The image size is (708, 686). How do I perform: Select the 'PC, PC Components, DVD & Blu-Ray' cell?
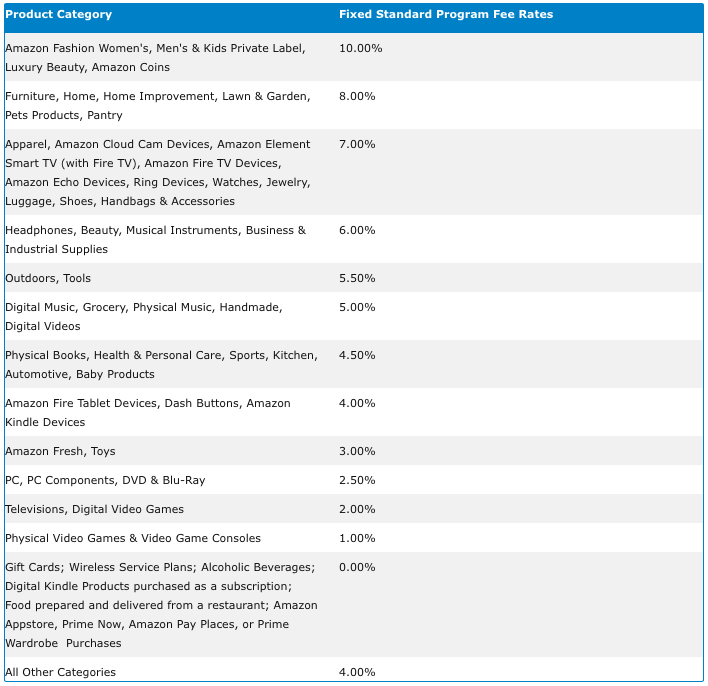pyautogui.click(x=105, y=480)
